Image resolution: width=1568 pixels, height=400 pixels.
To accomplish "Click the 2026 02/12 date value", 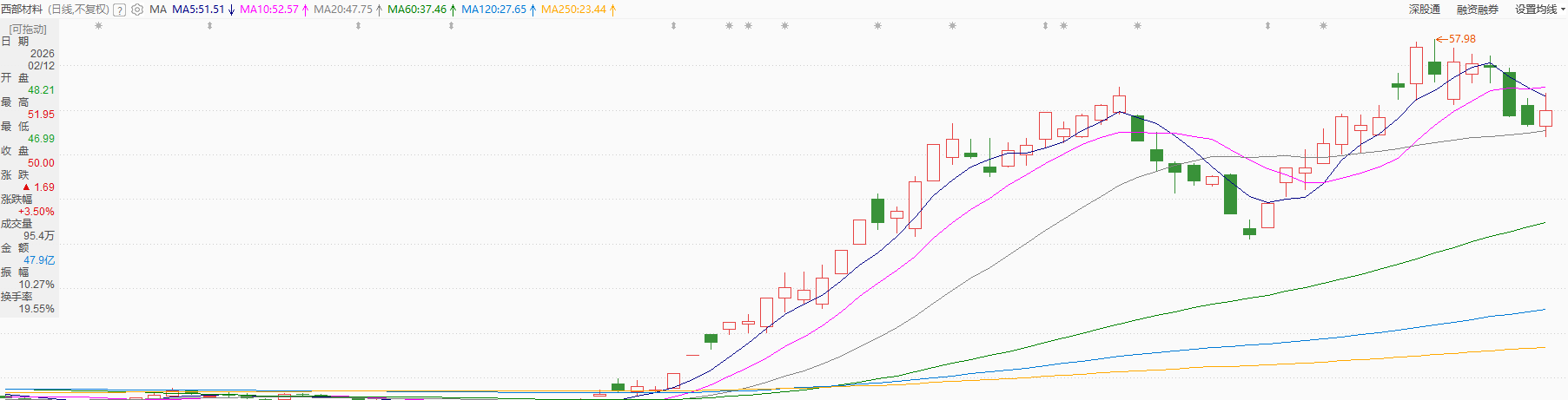I will (x=41, y=60).
